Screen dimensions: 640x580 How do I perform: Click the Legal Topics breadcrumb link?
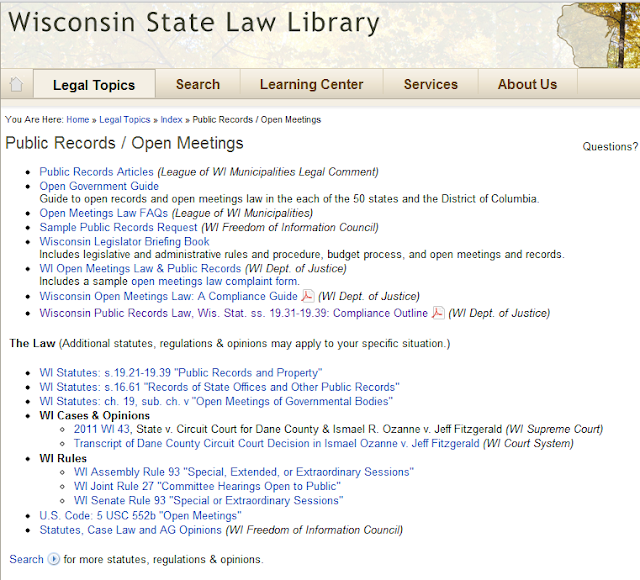pos(124,120)
